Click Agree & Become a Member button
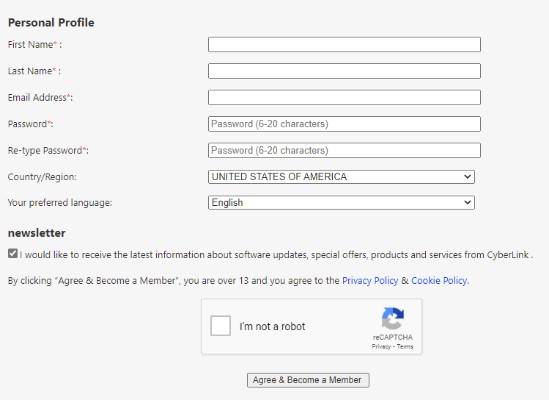This screenshot has height=400, width=549. pos(308,380)
